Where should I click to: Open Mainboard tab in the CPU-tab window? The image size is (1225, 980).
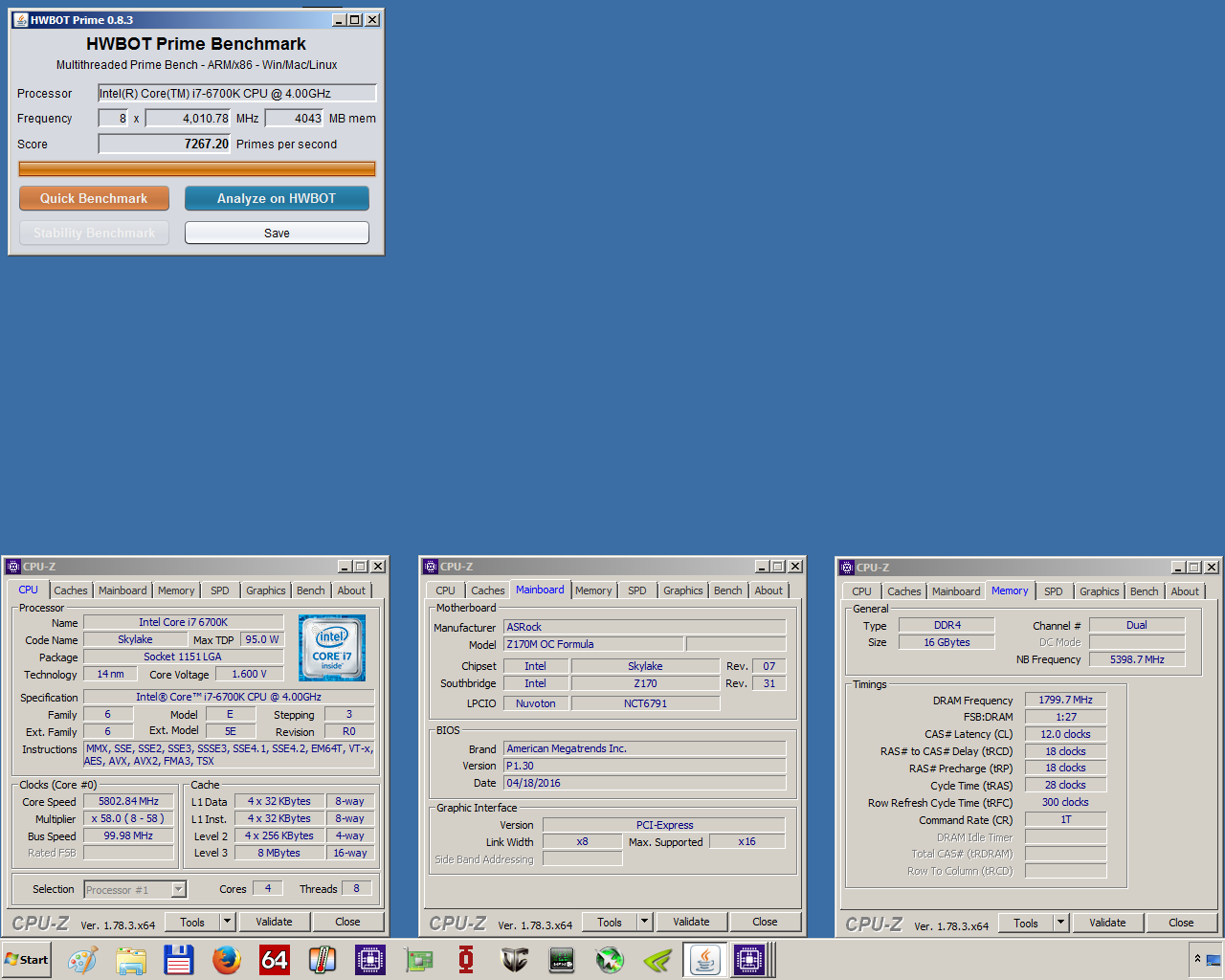tap(122, 590)
